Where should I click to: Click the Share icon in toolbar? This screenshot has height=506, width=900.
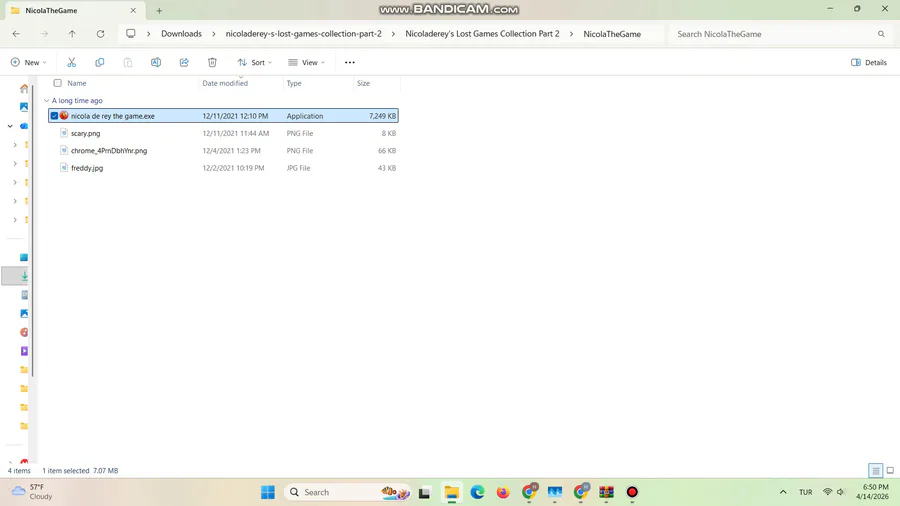coord(184,63)
